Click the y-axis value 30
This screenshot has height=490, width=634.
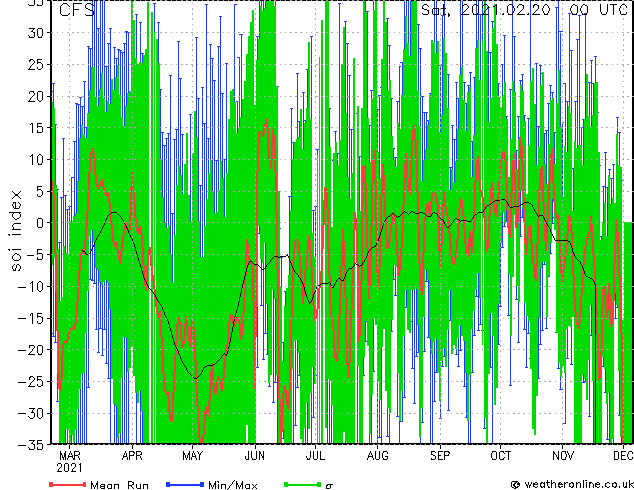[x=36, y=33]
